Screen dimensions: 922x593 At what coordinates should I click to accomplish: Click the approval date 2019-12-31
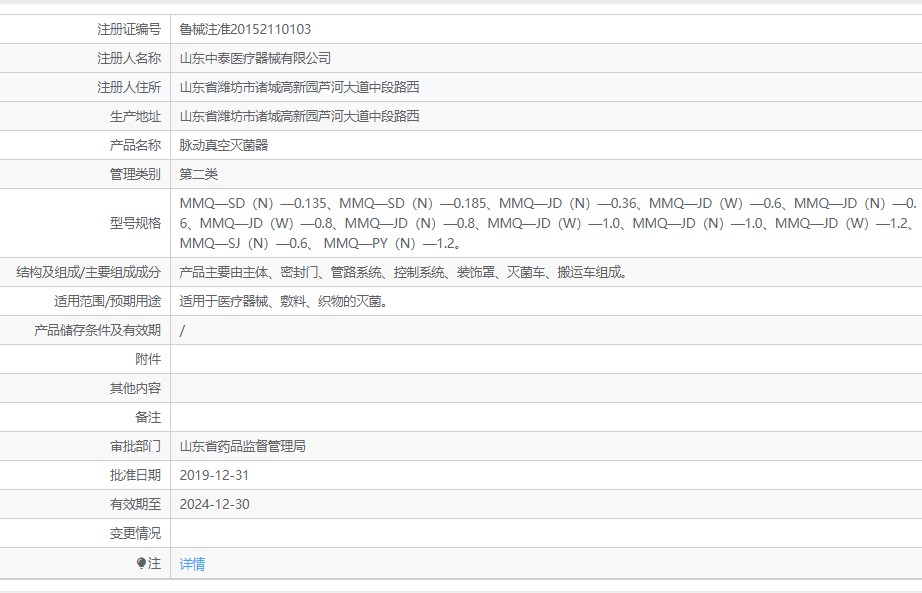214,475
